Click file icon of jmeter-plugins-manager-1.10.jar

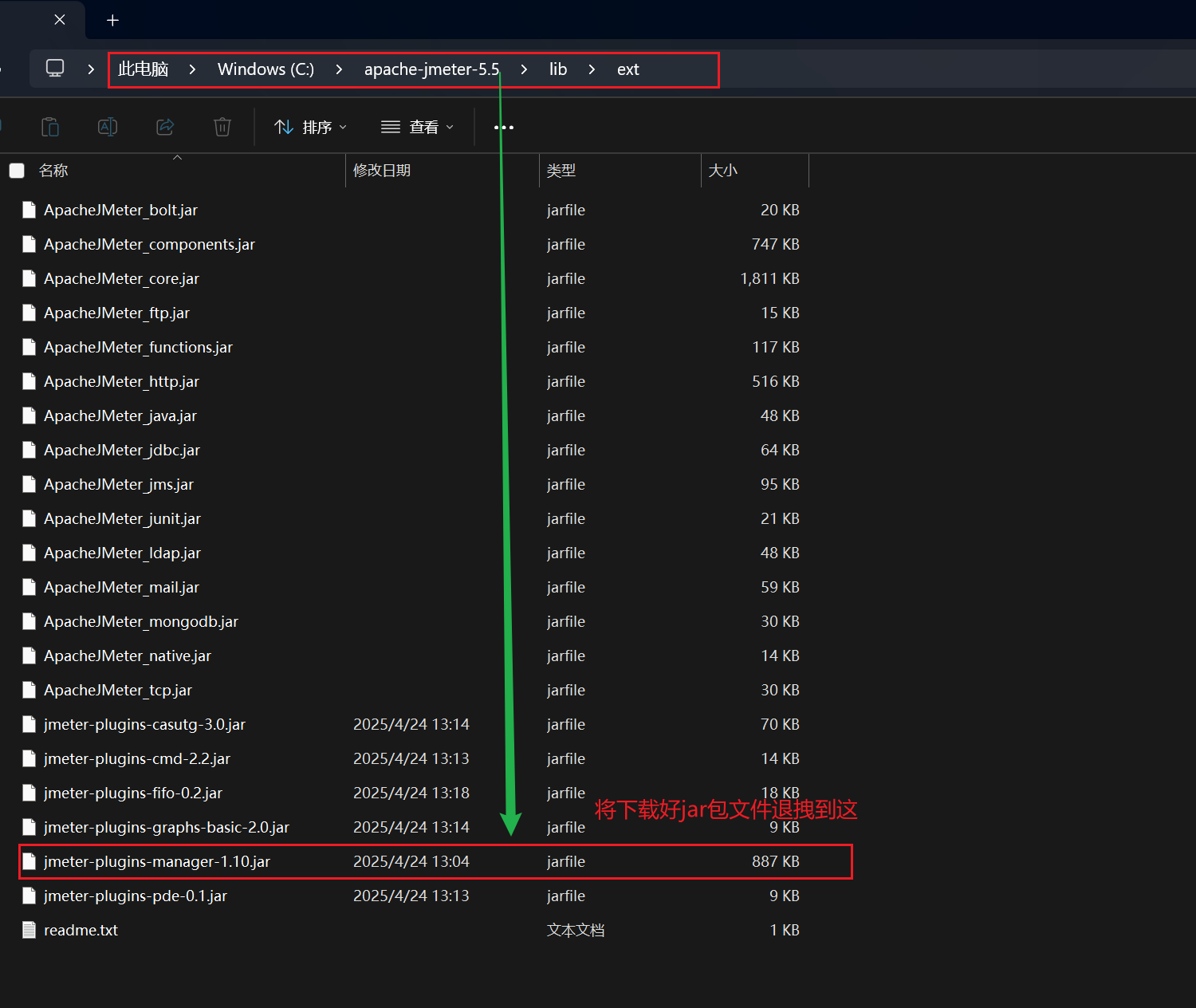pyautogui.click(x=30, y=861)
